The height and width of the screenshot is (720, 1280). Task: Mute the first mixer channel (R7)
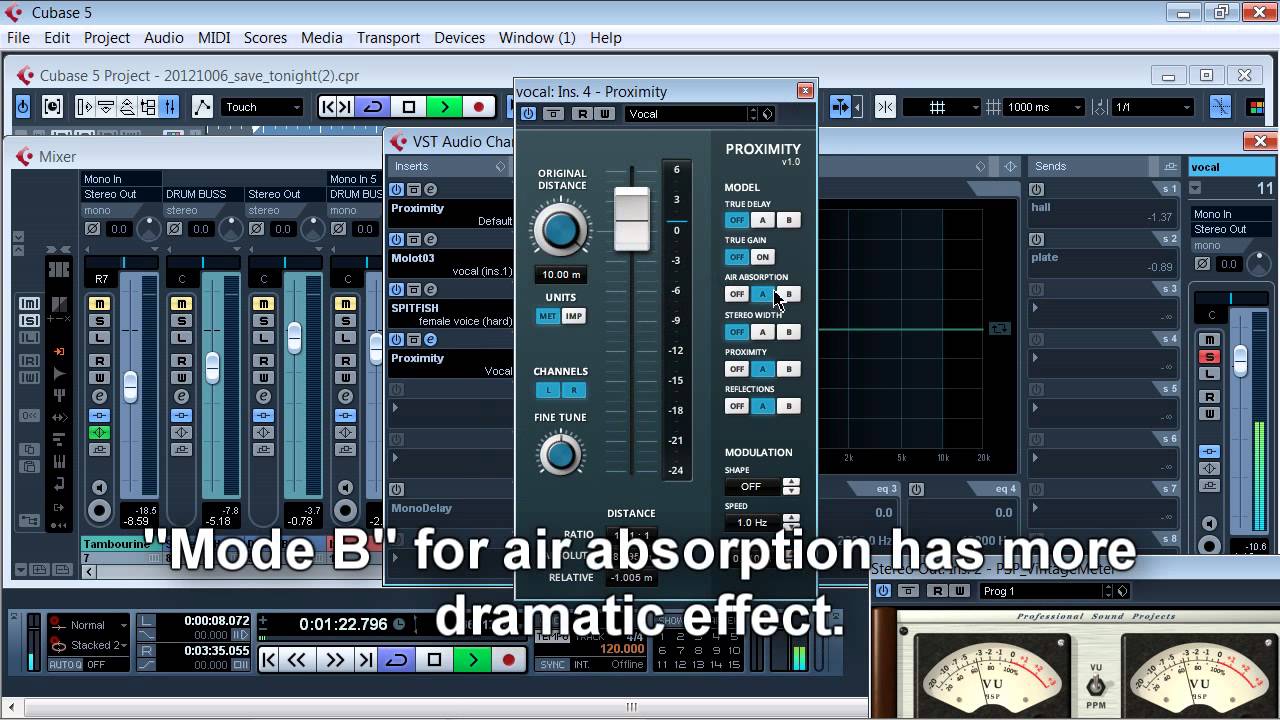click(x=99, y=303)
